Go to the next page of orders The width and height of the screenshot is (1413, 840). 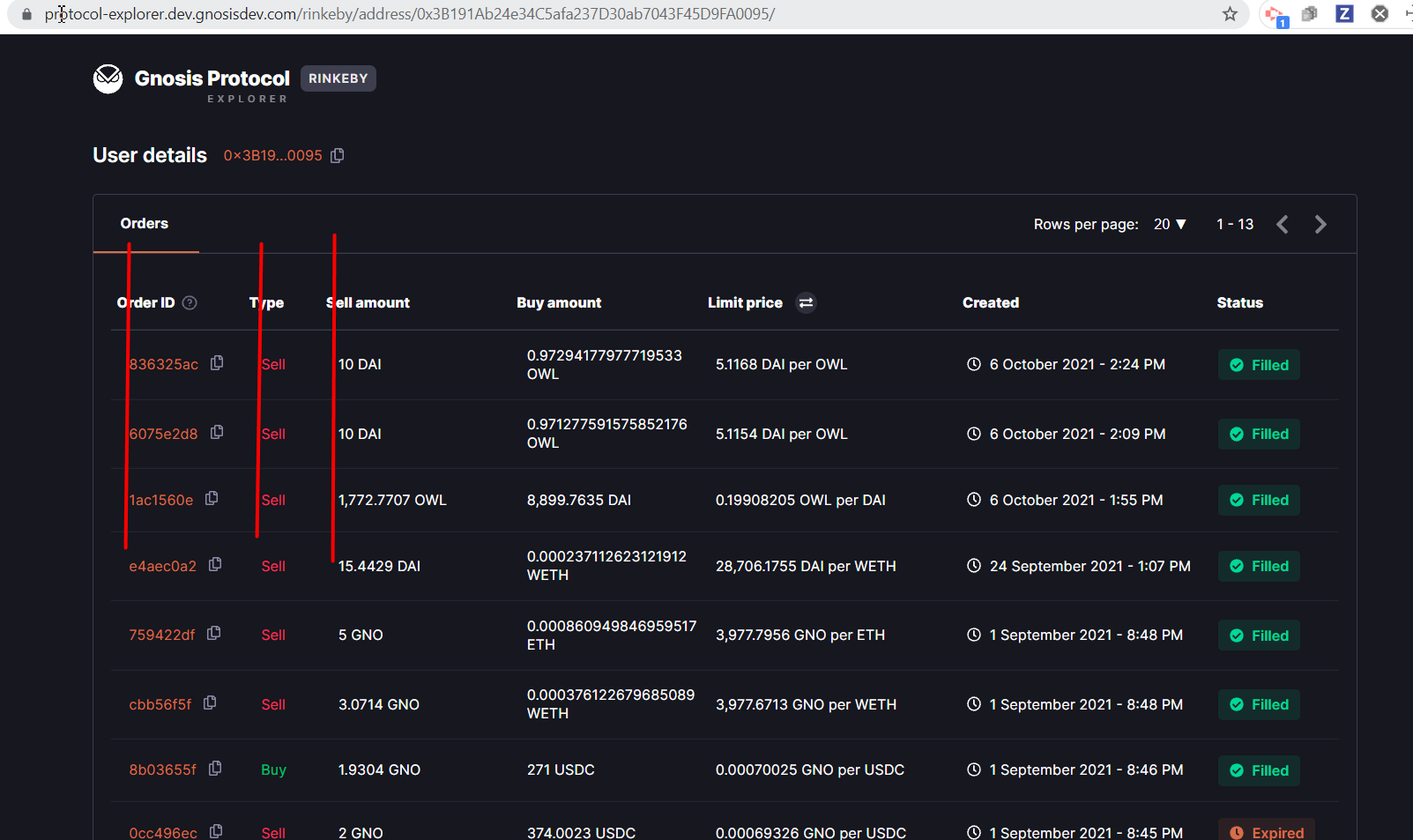pos(1320,224)
